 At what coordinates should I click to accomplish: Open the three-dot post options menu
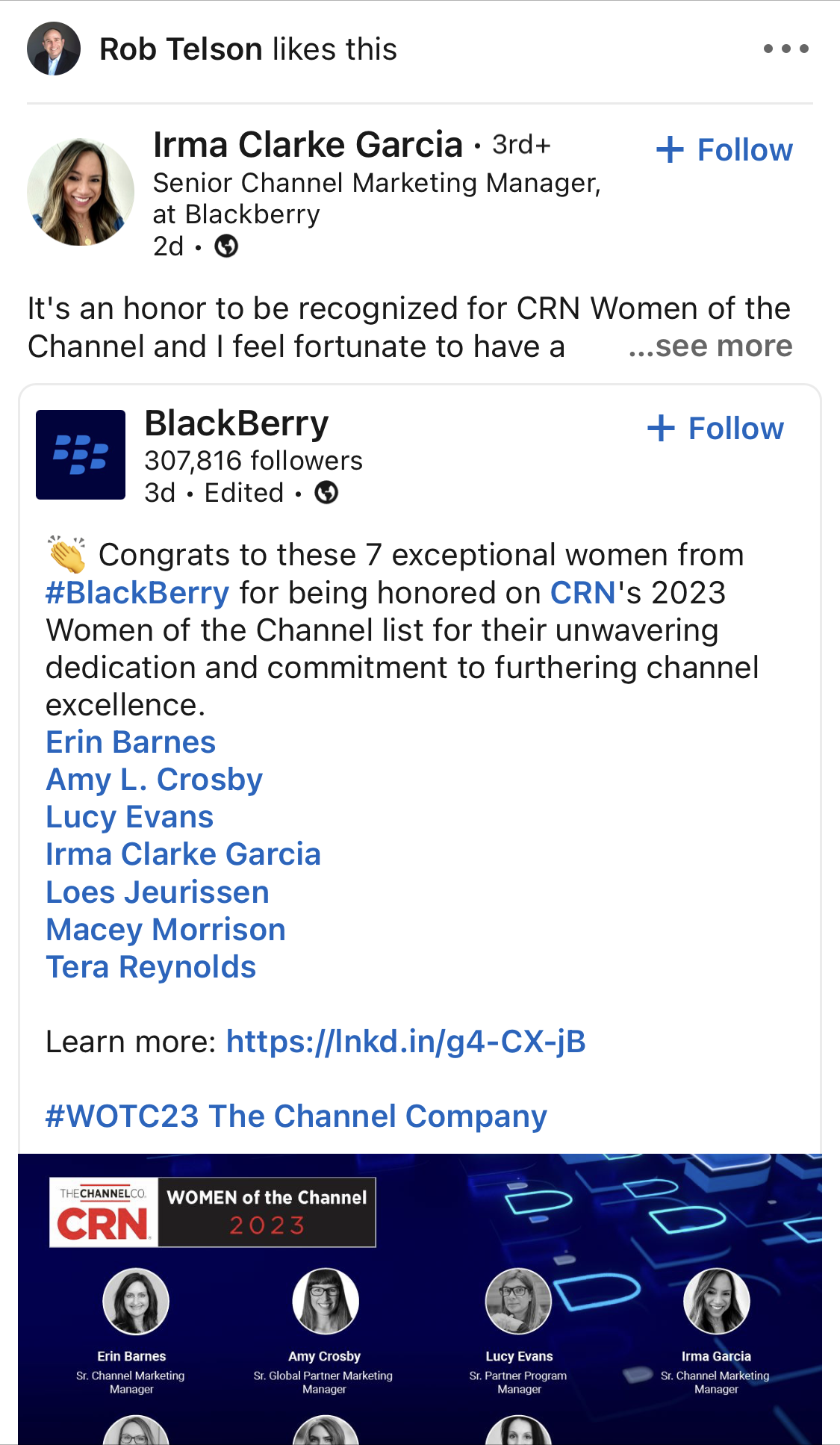pos(785,49)
